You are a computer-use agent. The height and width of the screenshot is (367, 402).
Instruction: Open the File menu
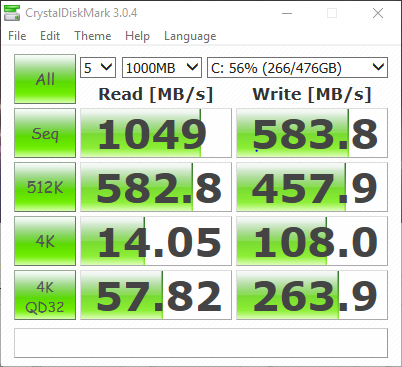(17, 36)
